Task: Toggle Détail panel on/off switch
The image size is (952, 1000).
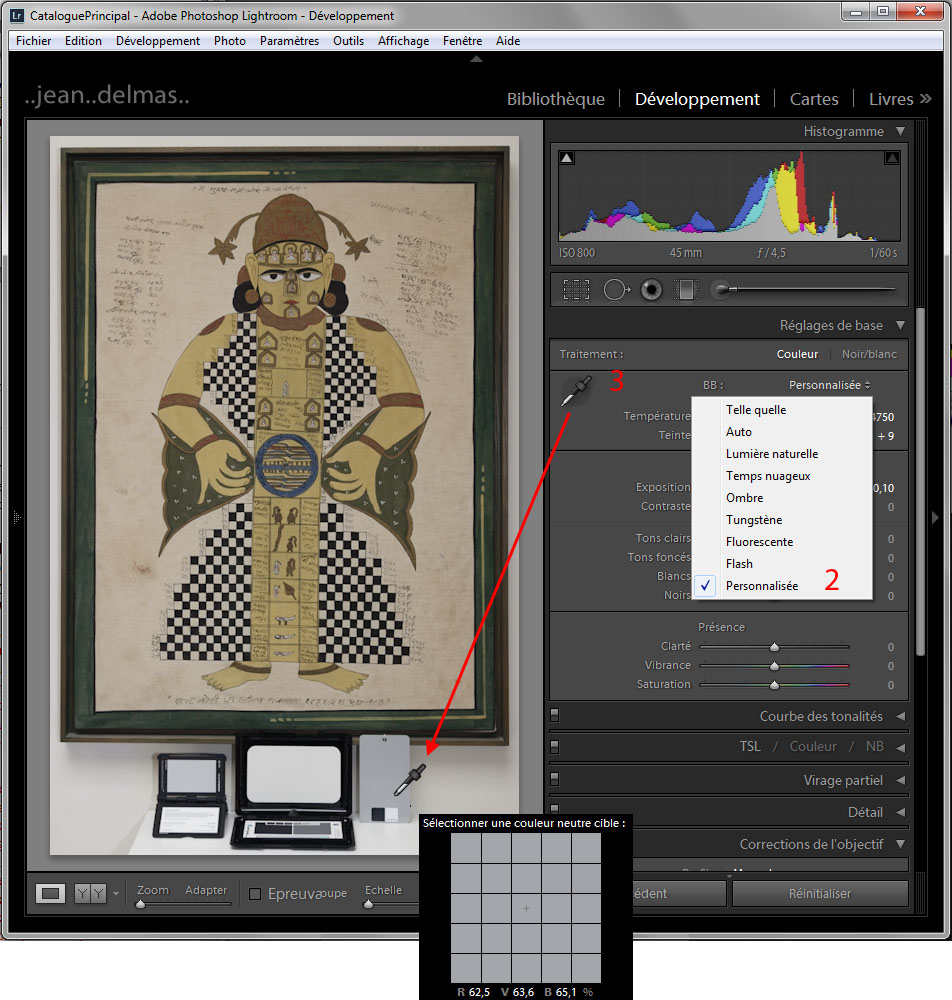Action: click(x=555, y=809)
